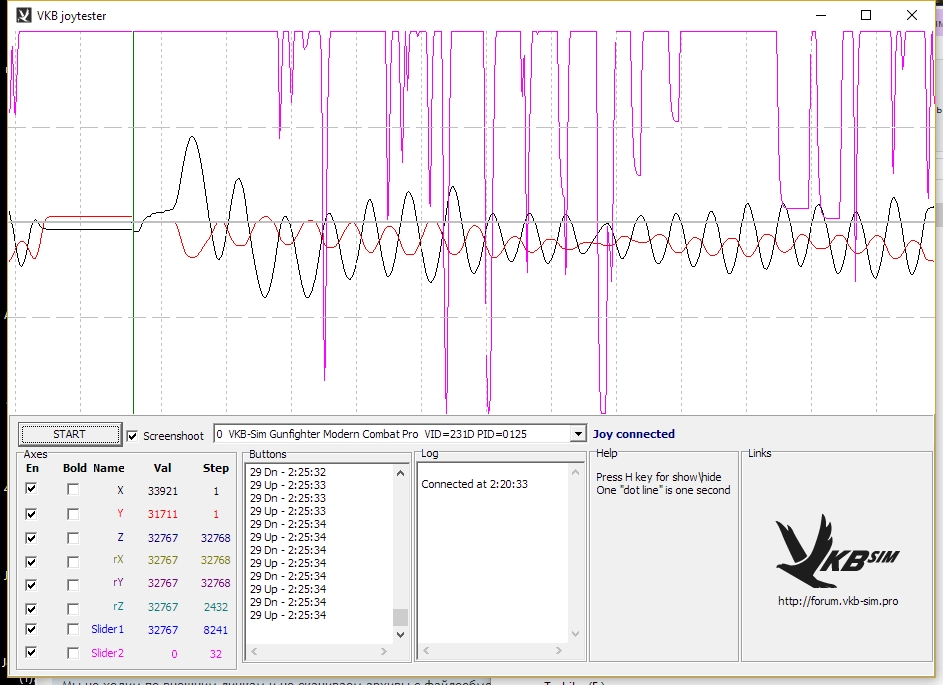Screen dimensions: 943x685
Task: Enable Bold for Slider2
Action: point(73,653)
